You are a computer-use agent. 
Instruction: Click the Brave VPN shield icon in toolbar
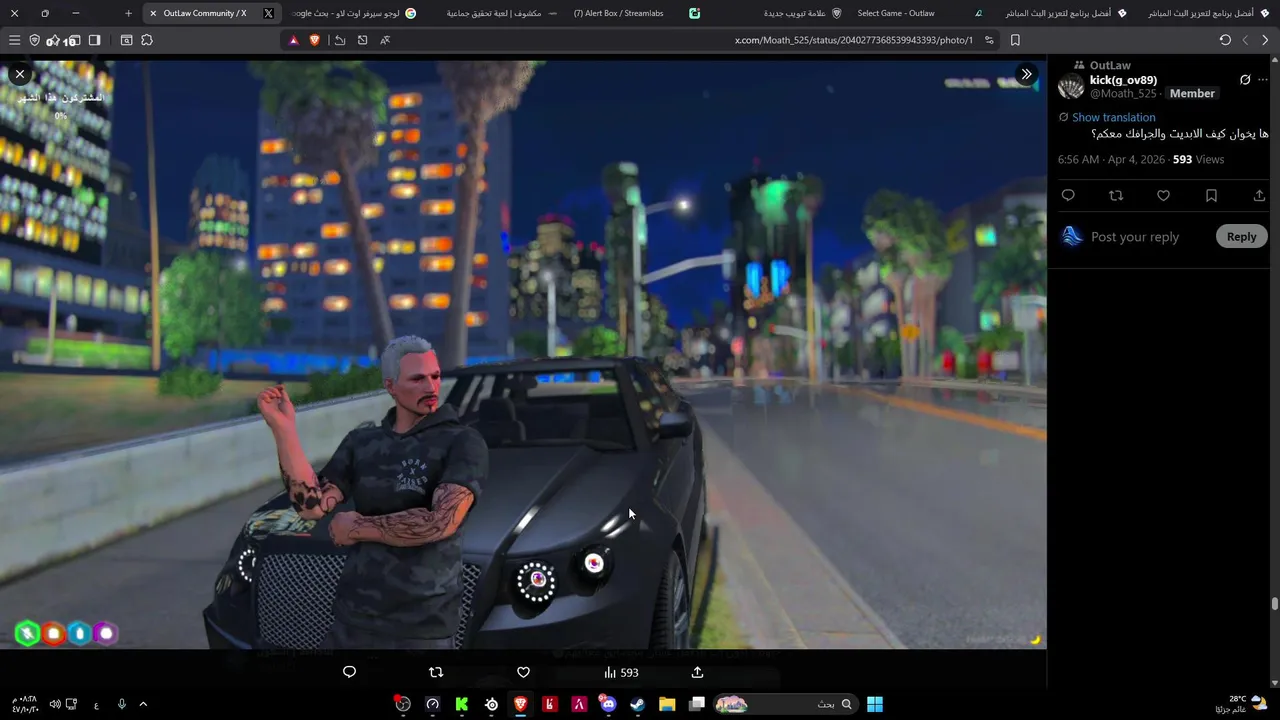34,40
